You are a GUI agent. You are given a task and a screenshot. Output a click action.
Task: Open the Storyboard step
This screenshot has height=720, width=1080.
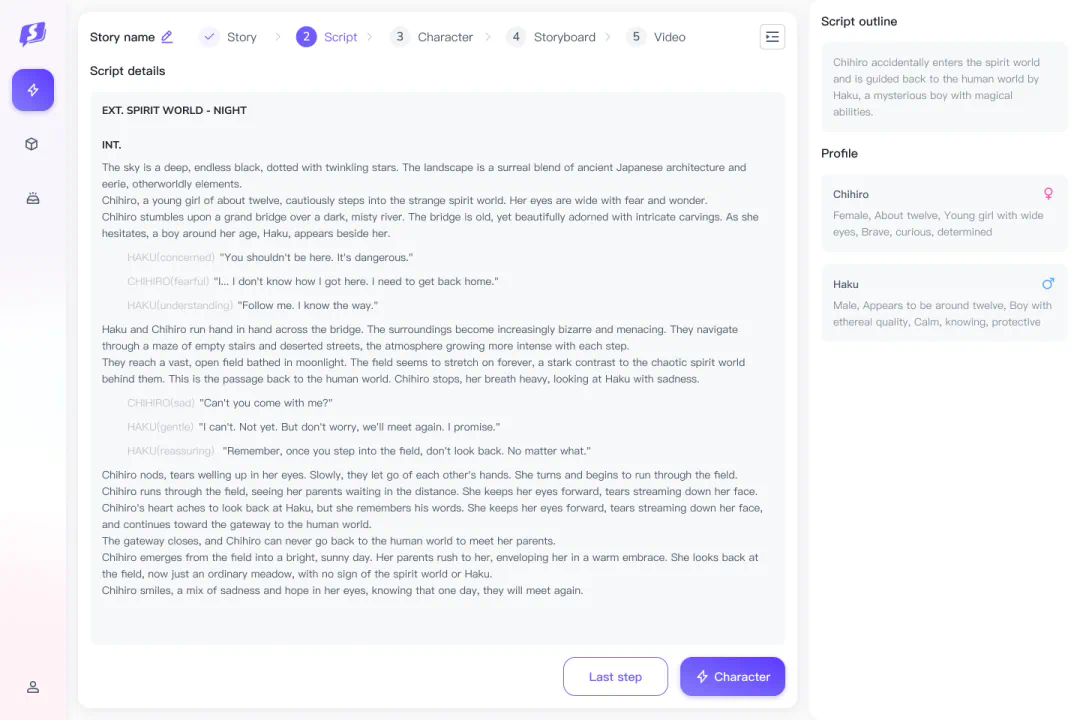pos(551,37)
